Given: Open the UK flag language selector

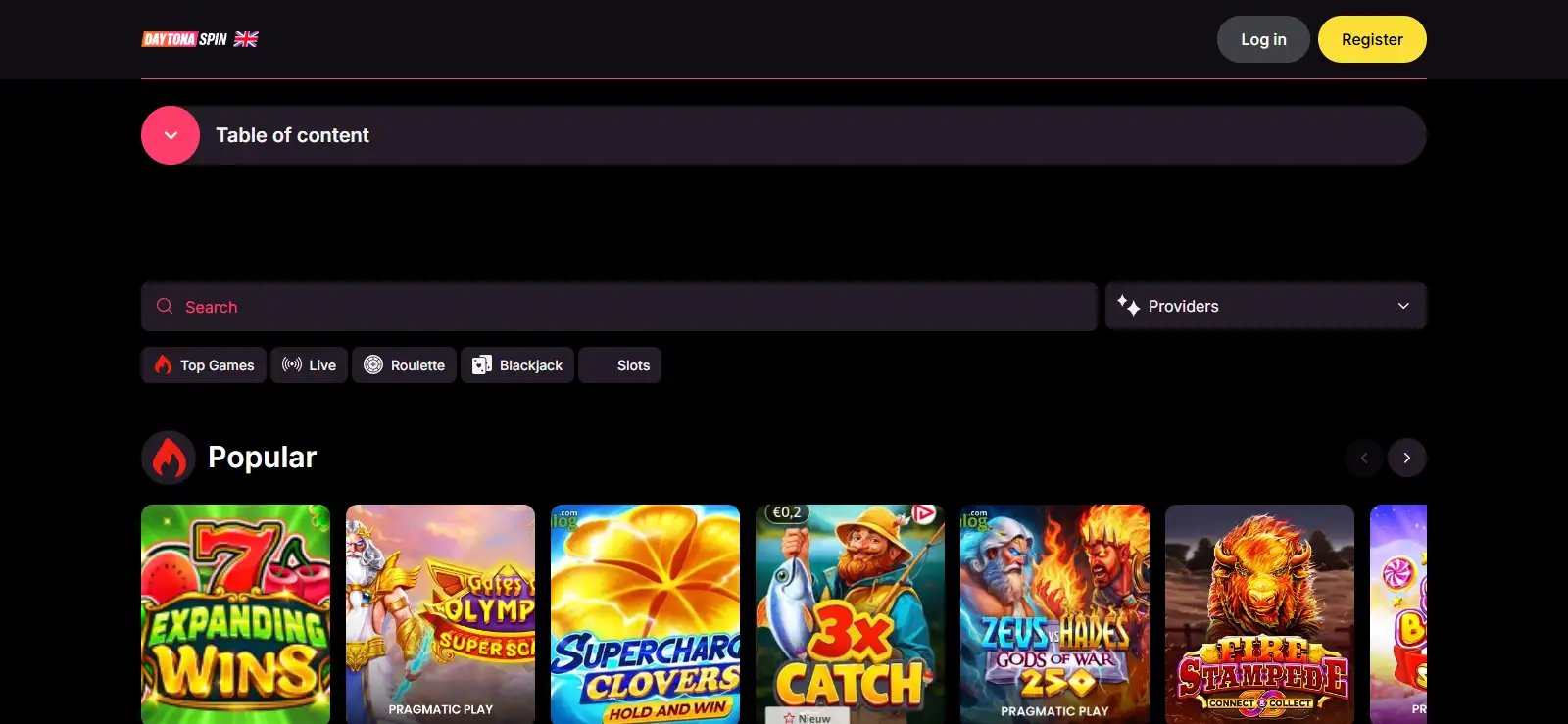Looking at the screenshot, I should 246,39.
